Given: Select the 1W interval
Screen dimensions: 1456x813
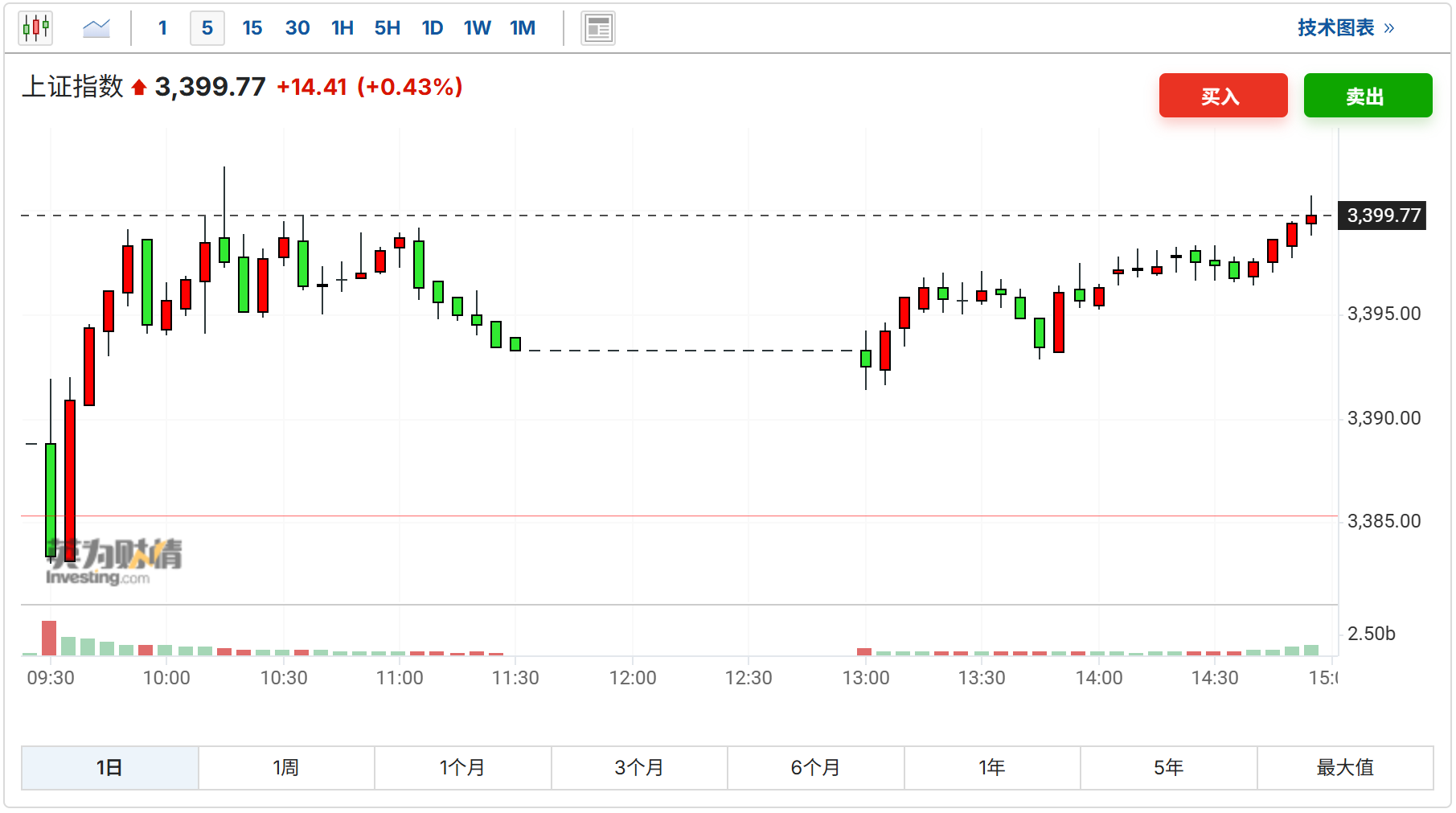Looking at the screenshot, I should pyautogui.click(x=477, y=28).
